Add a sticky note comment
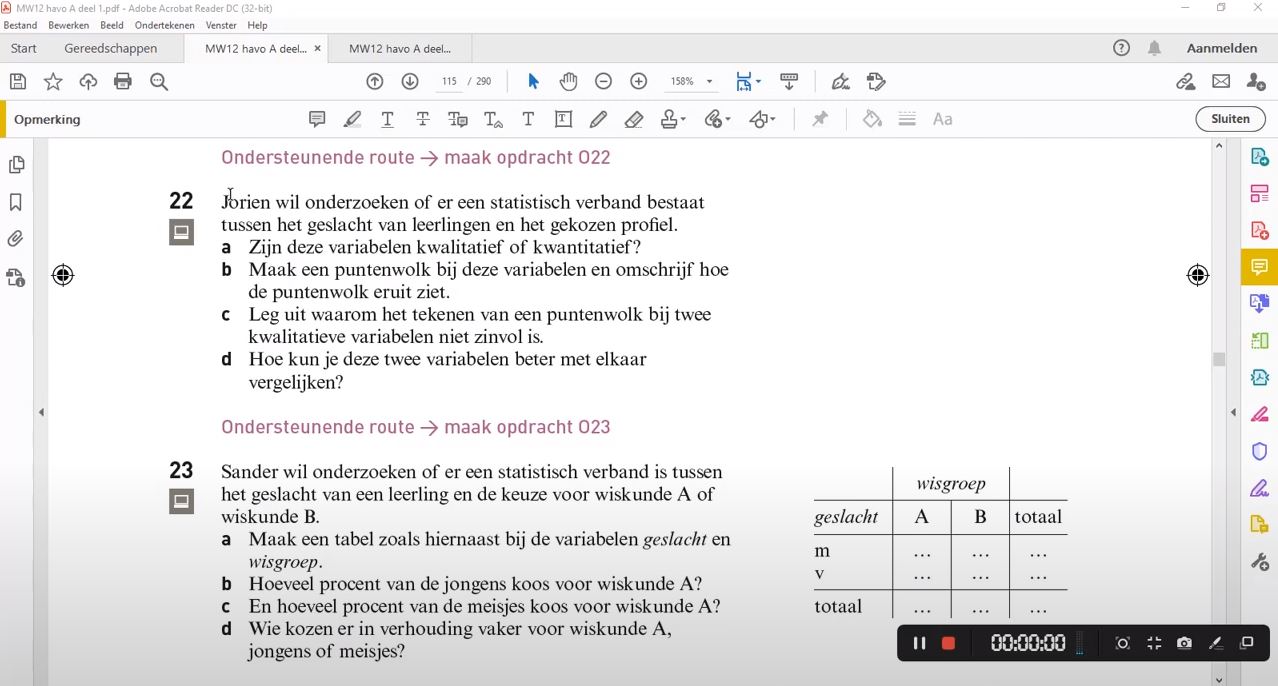This screenshot has height=686, width=1278. pos(317,119)
